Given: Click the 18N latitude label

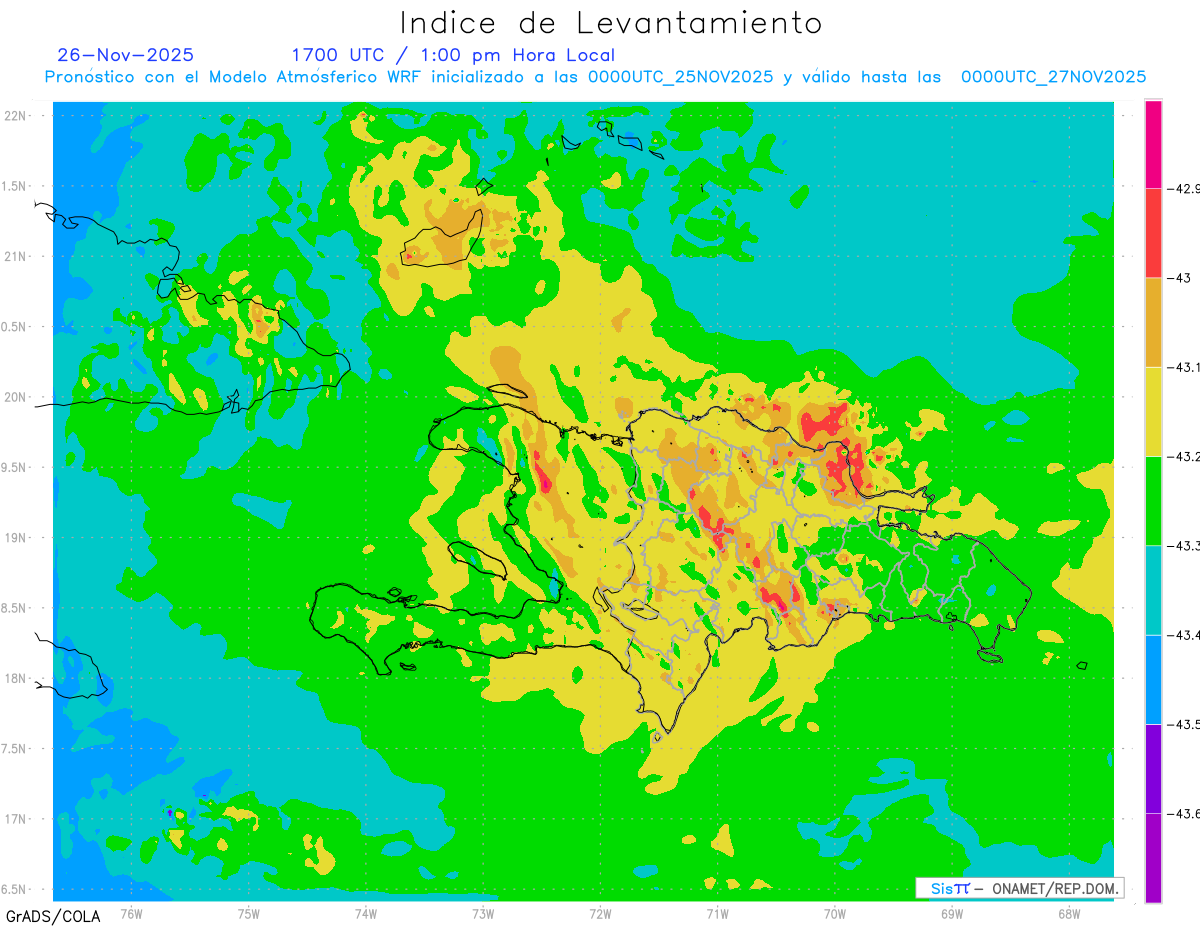Looking at the screenshot, I should click(14, 678).
